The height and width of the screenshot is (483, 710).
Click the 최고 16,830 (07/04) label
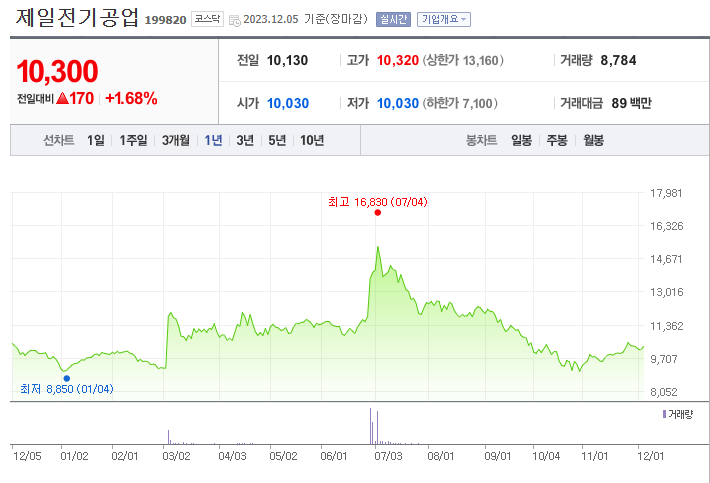click(x=378, y=202)
